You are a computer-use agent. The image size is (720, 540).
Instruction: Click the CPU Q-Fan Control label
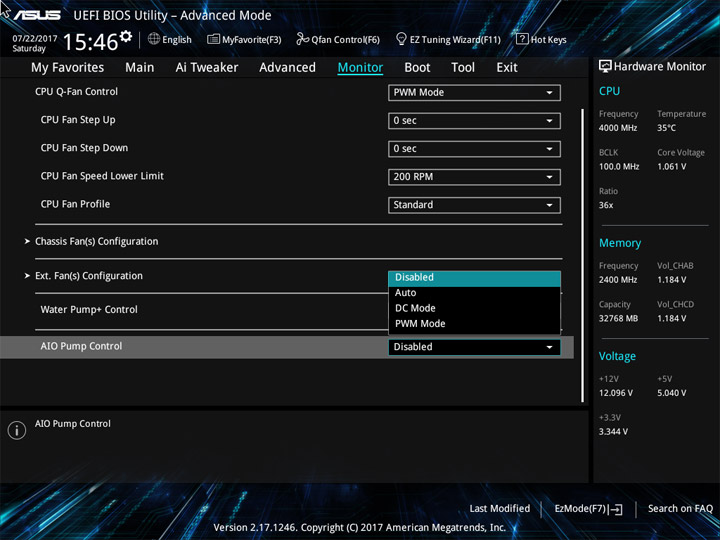76,92
